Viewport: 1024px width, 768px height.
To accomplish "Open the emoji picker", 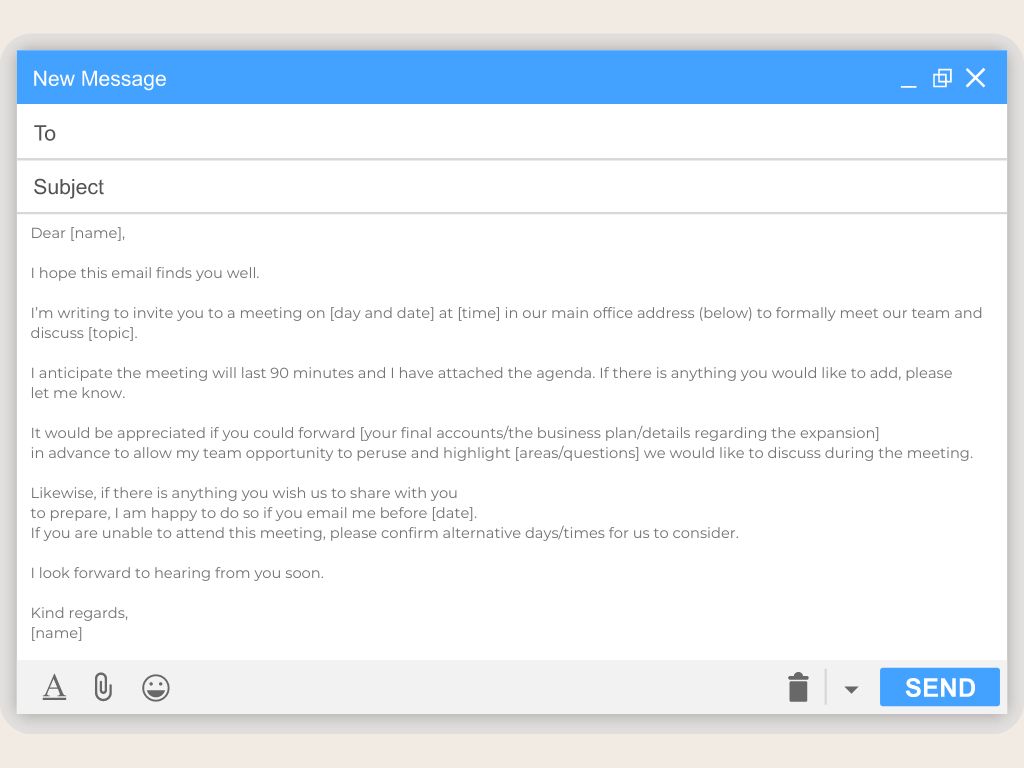I will tap(155, 687).
